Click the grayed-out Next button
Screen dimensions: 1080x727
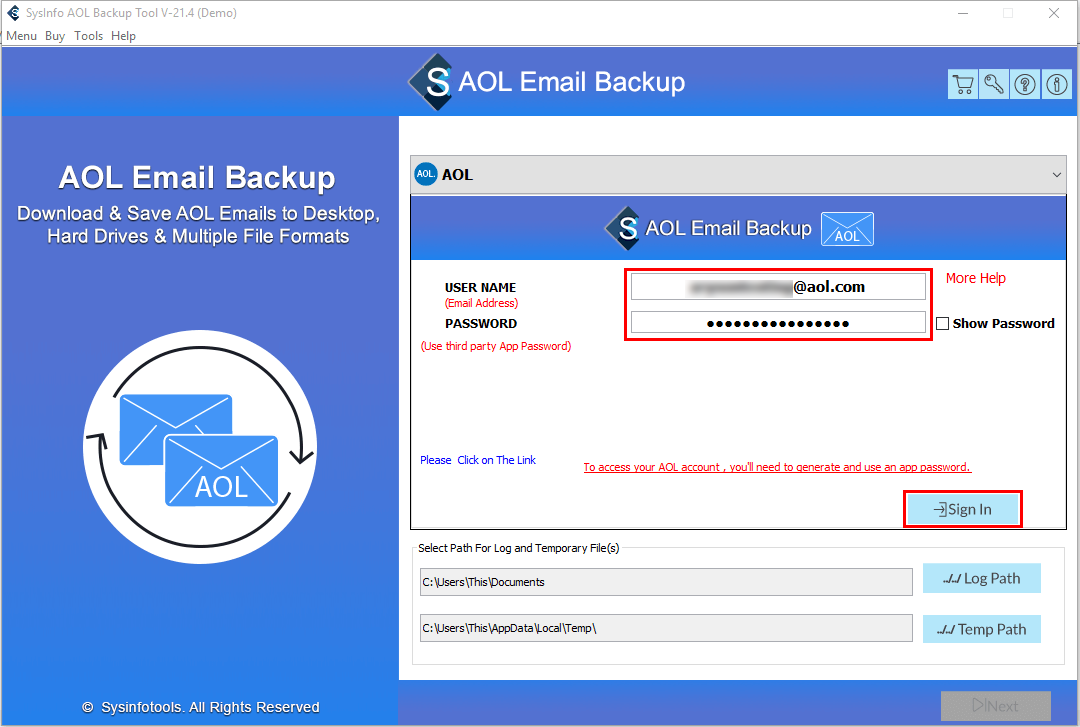[x=995, y=706]
